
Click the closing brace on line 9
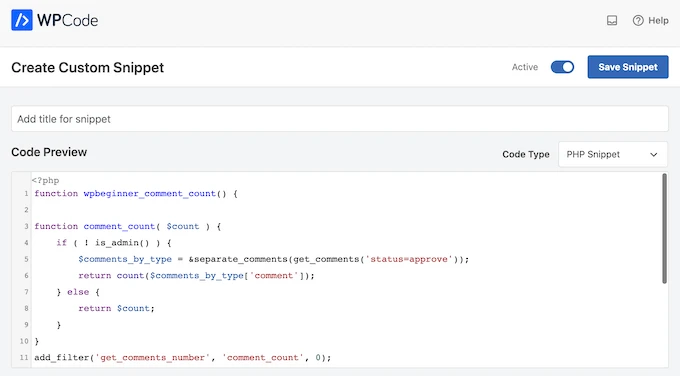[x=59, y=325]
